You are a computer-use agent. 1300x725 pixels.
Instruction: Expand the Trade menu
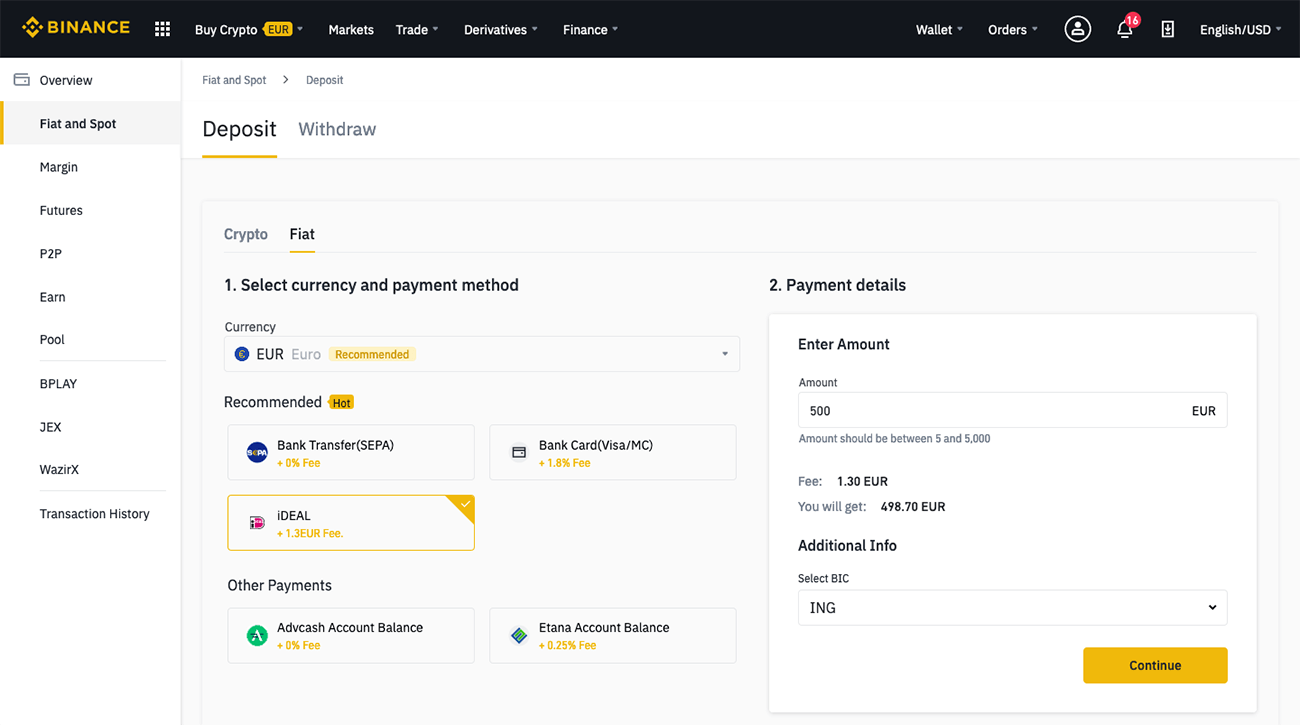point(417,30)
